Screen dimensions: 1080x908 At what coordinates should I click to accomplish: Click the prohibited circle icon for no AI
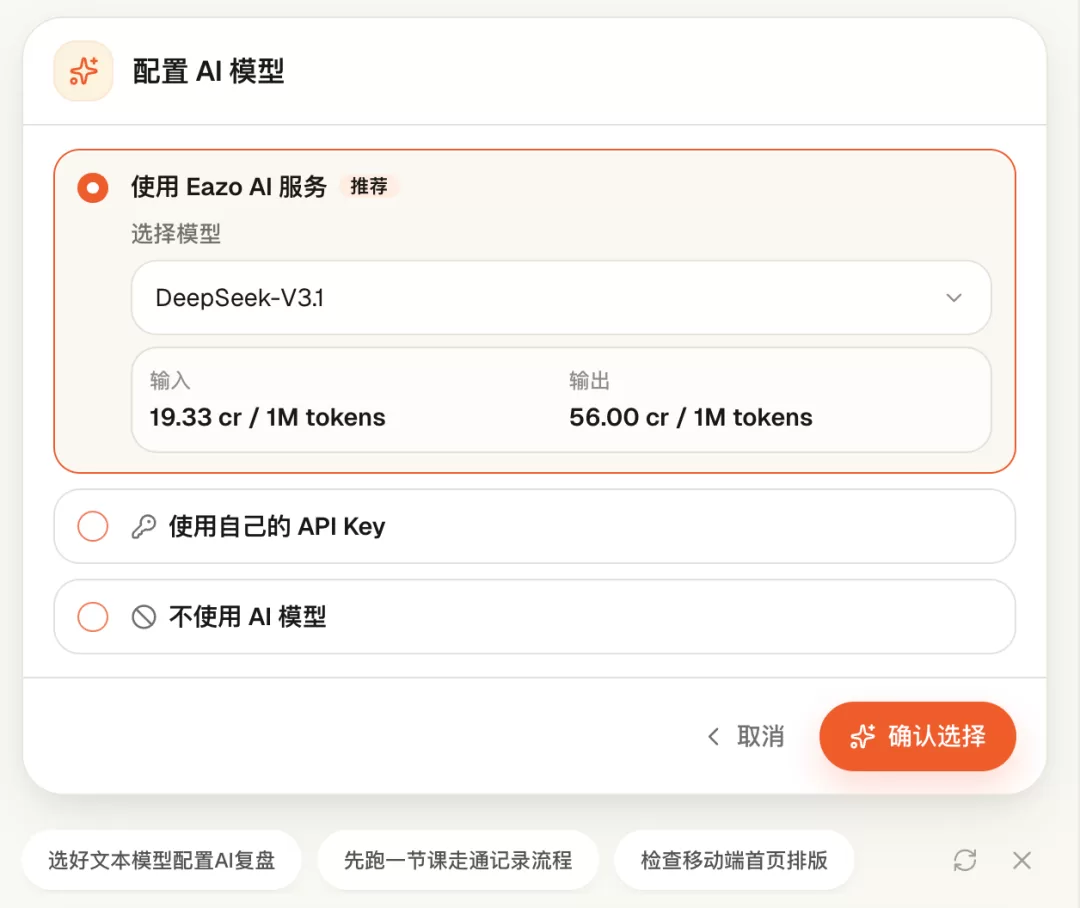click(144, 617)
